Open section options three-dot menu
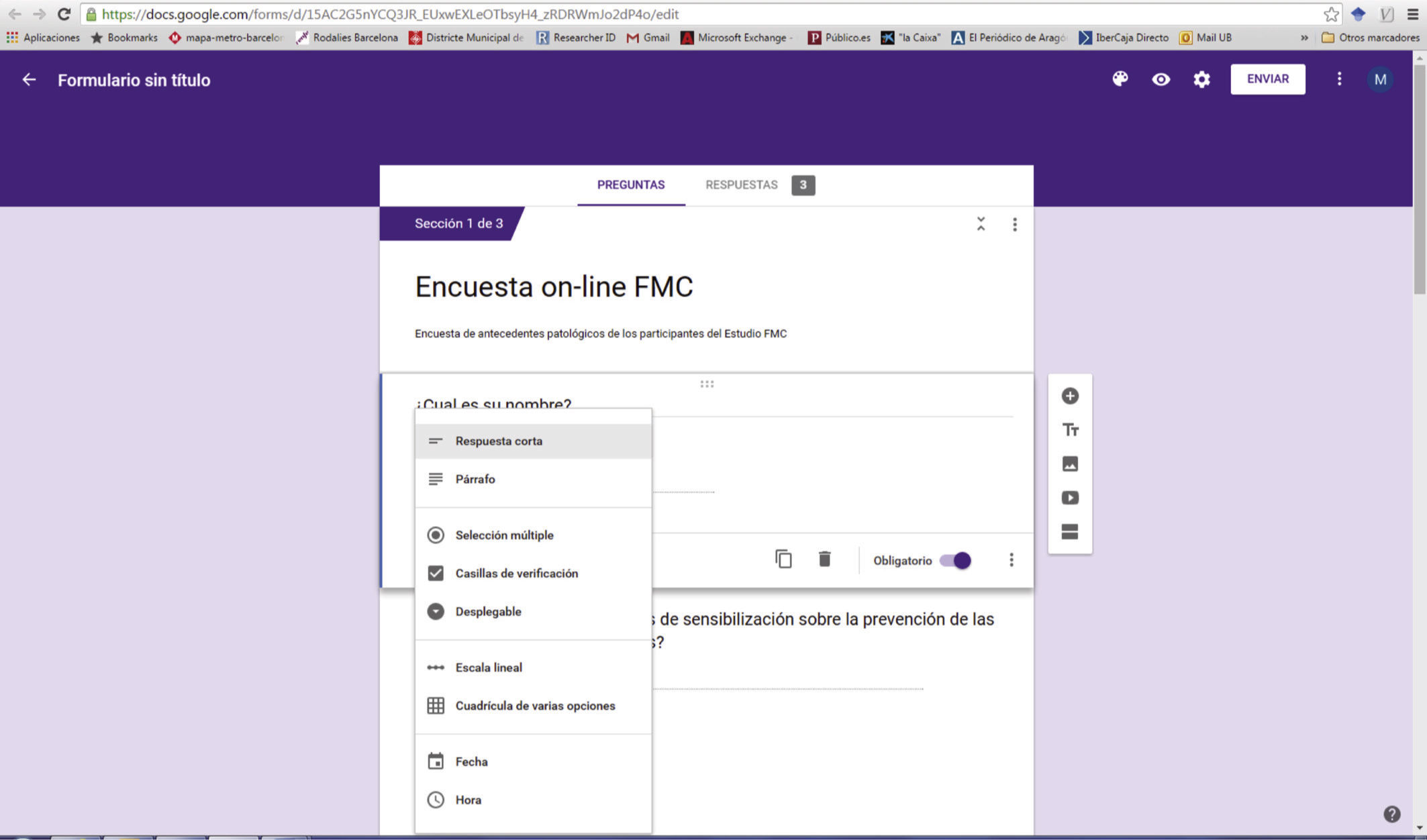 click(1014, 224)
